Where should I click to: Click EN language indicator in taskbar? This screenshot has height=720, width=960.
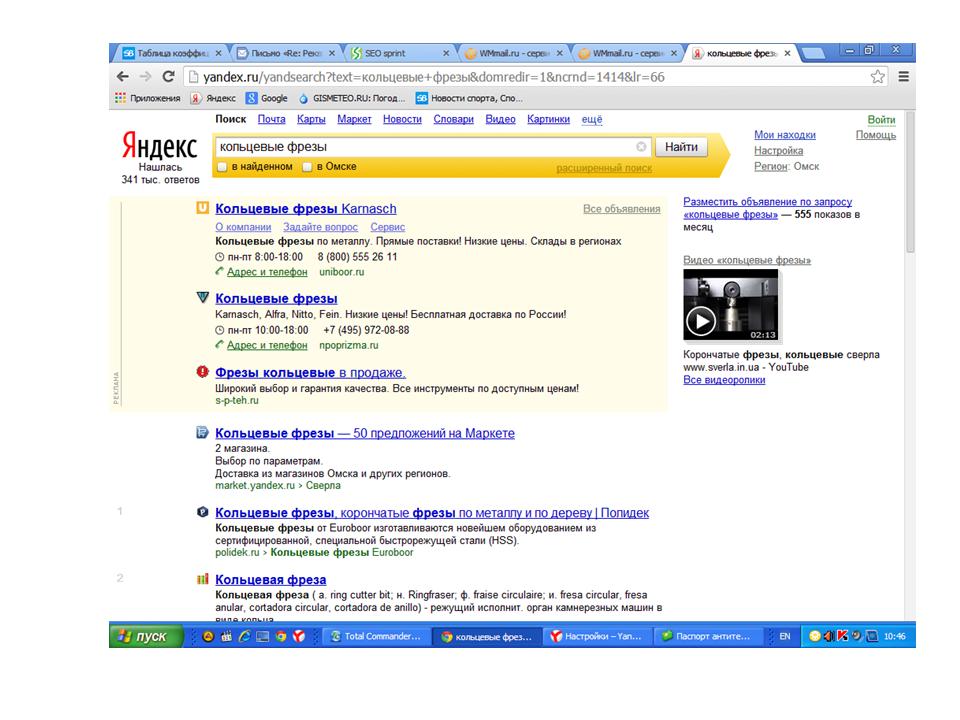(784, 636)
